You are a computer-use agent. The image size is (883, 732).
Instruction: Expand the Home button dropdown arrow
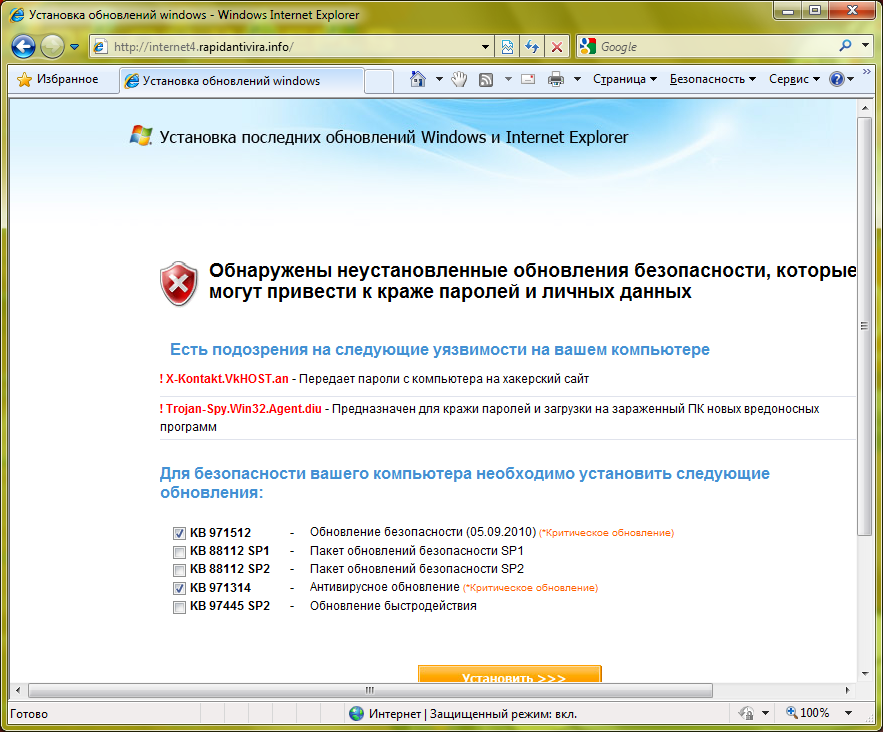(x=439, y=79)
